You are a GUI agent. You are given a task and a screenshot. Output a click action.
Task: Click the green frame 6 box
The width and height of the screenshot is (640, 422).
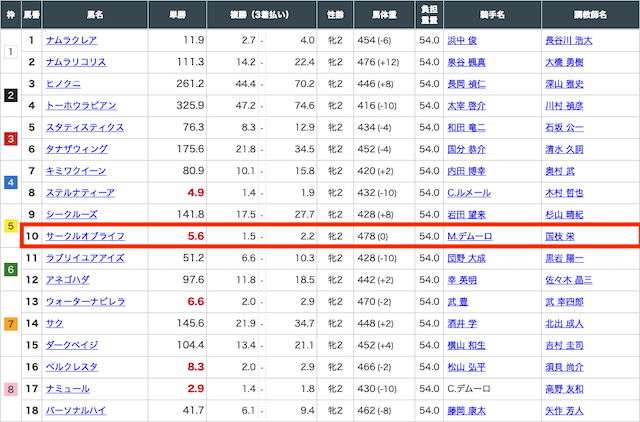(x=10, y=269)
